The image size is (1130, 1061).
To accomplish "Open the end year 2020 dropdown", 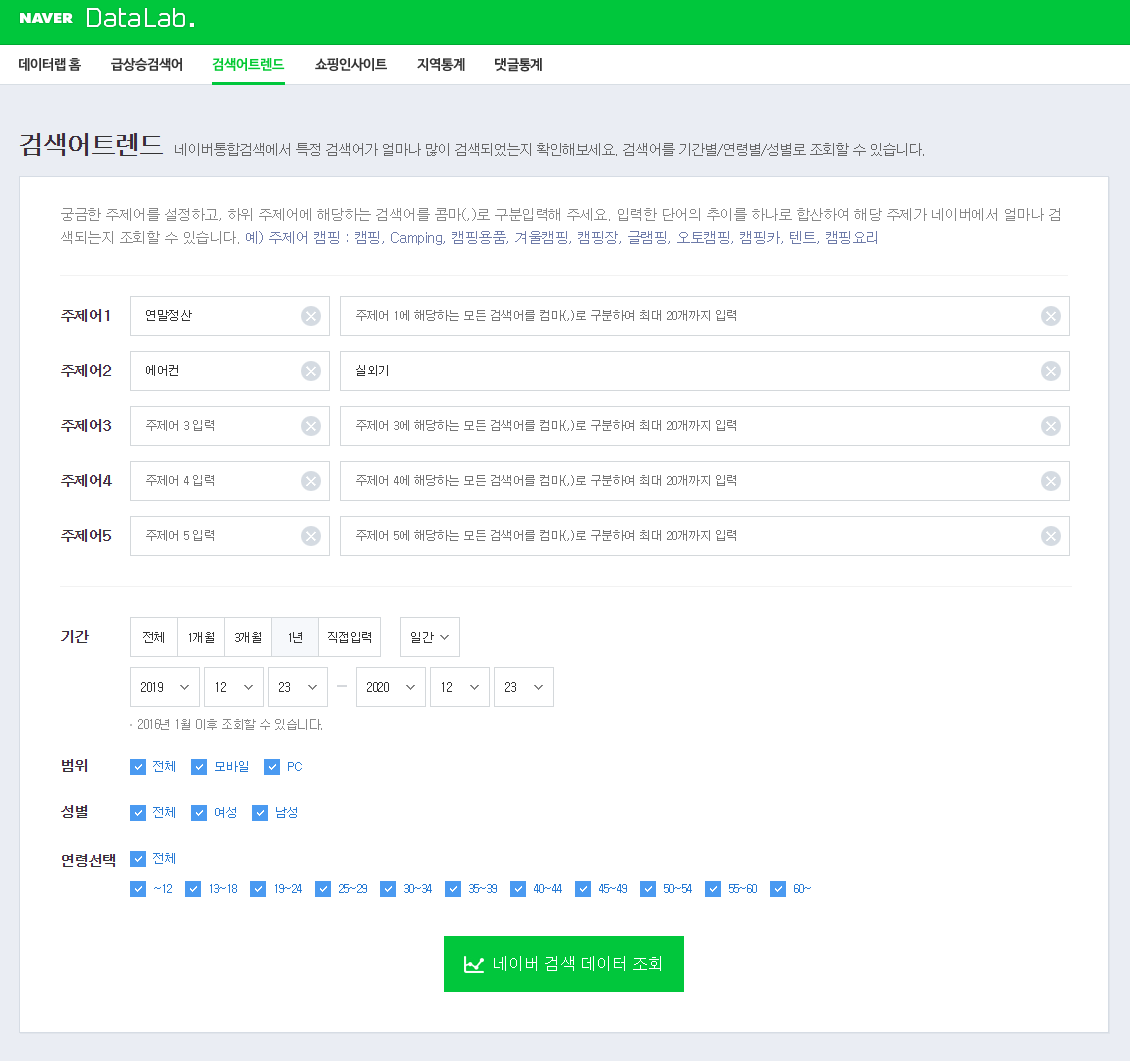I will coord(391,688).
